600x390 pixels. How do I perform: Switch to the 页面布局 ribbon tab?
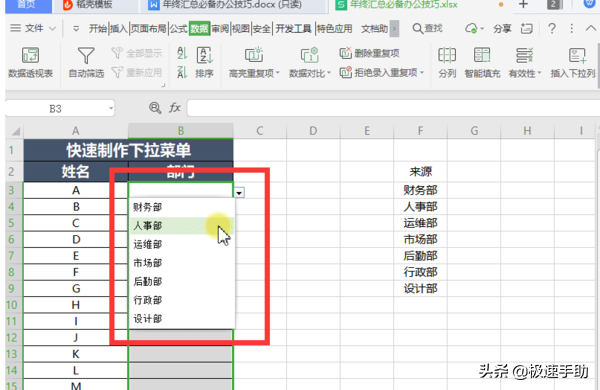148,28
